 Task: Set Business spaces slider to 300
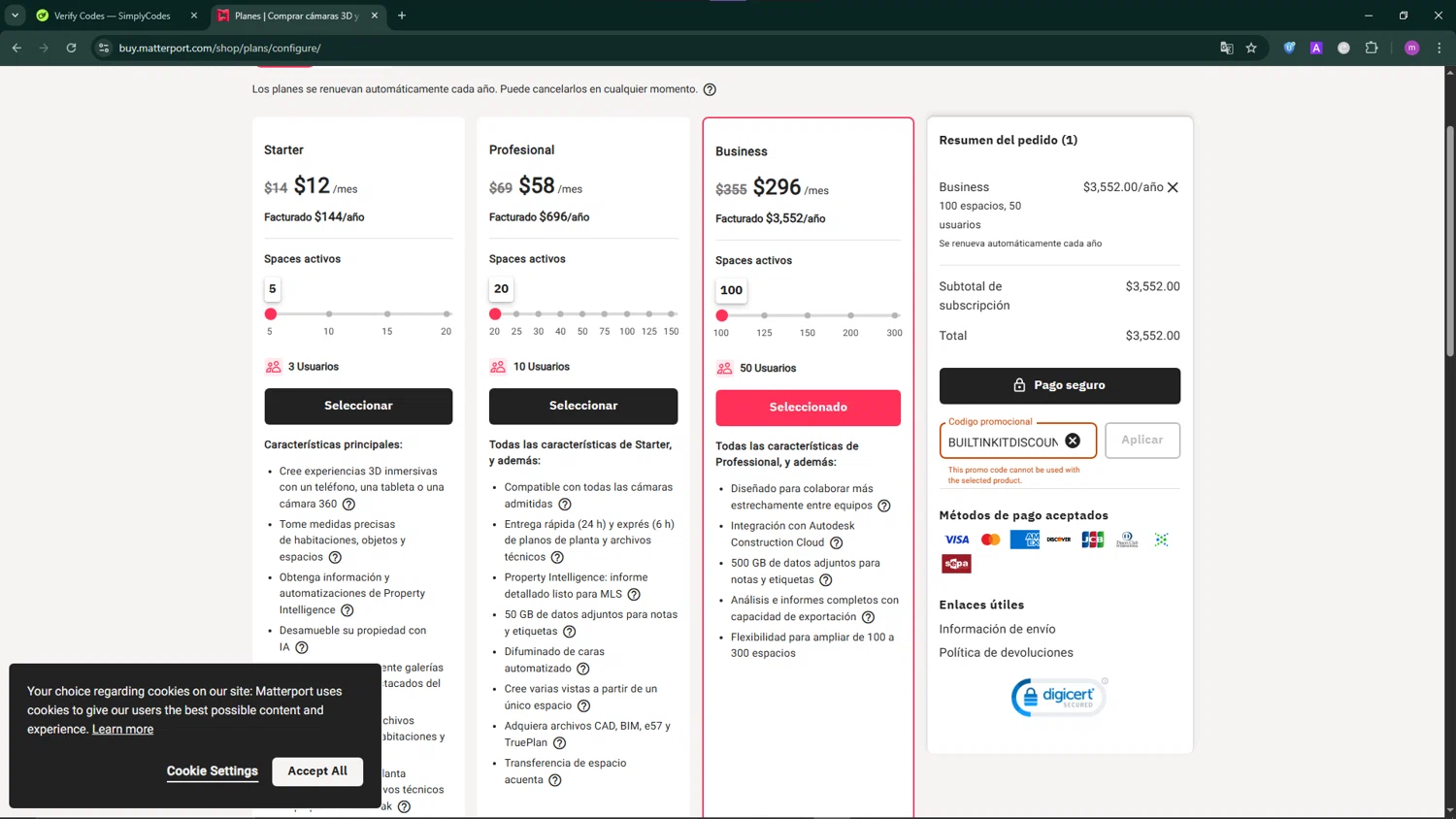pos(895,315)
